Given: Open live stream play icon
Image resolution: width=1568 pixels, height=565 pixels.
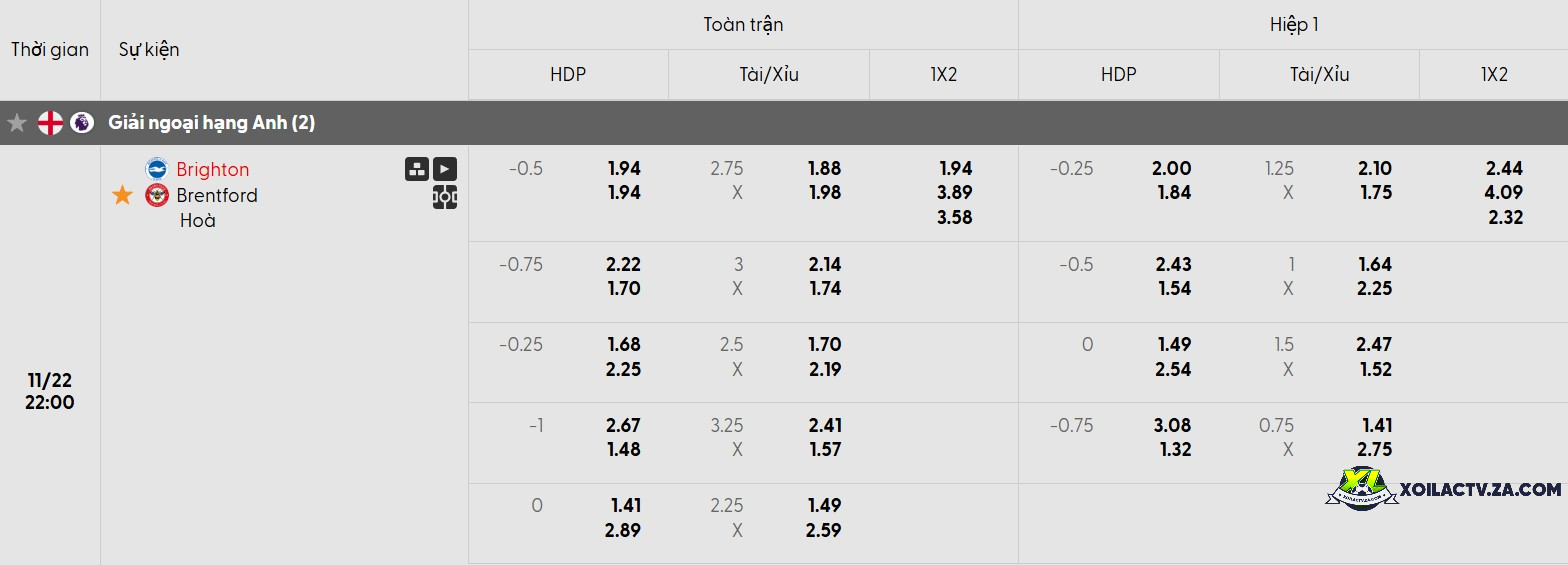Looking at the screenshot, I should 445,169.
